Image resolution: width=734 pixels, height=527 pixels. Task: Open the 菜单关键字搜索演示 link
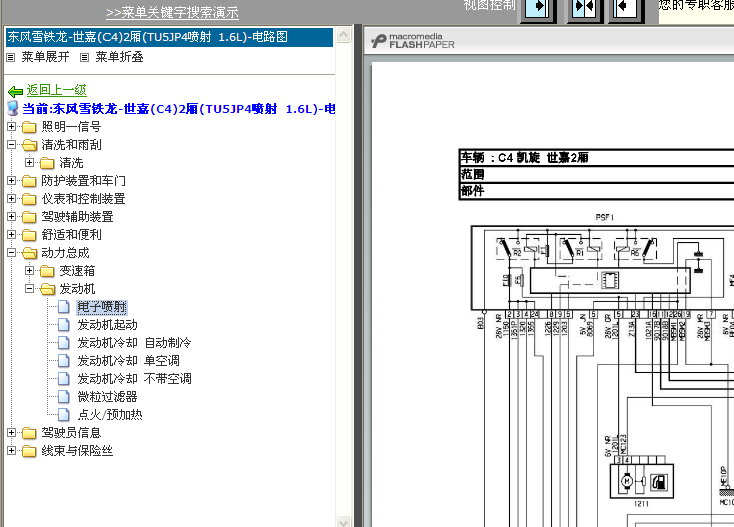[x=172, y=12]
